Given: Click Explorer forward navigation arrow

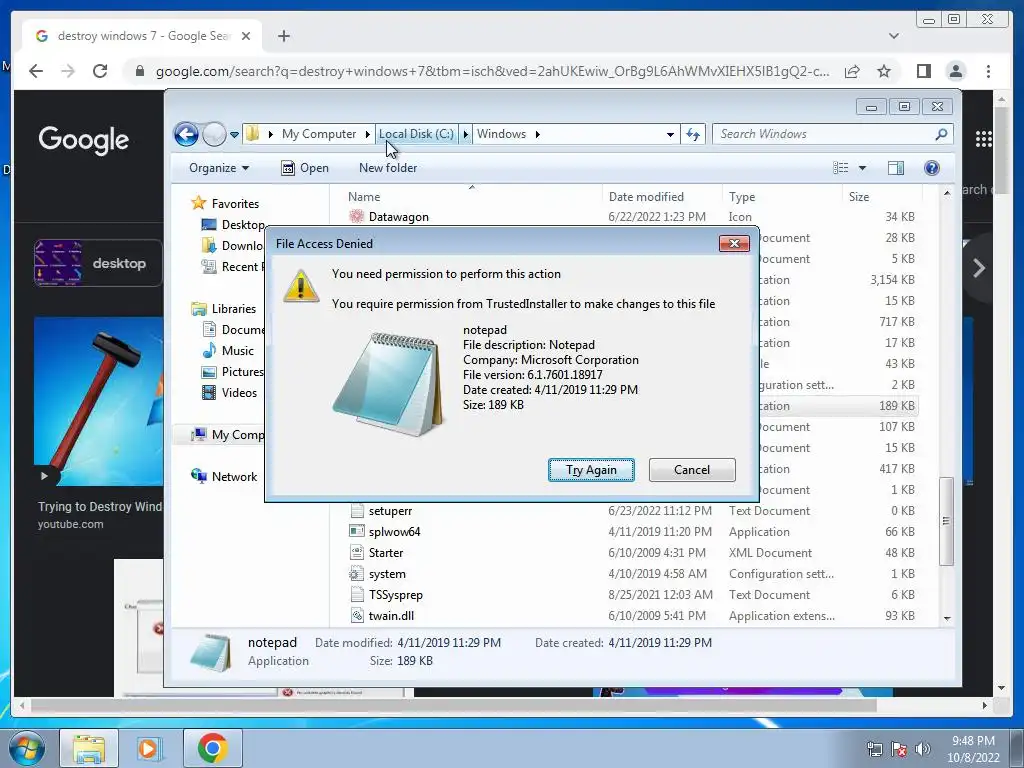Looking at the screenshot, I should click(x=214, y=135).
